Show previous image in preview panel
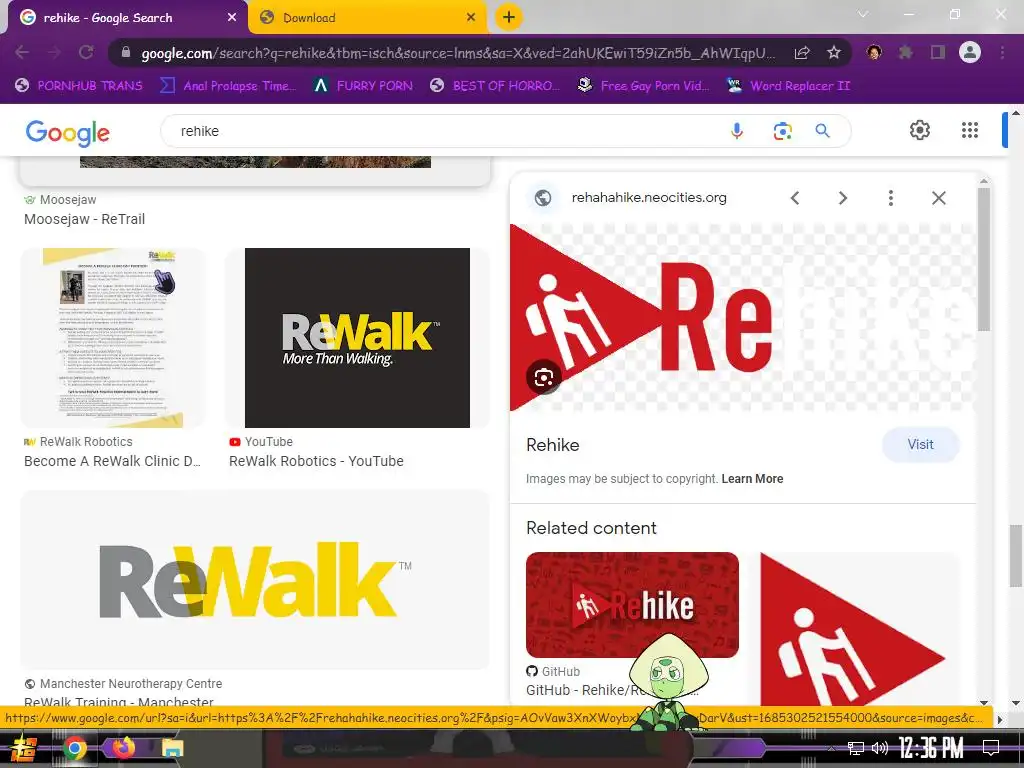This screenshot has height=768, width=1024. tap(795, 198)
